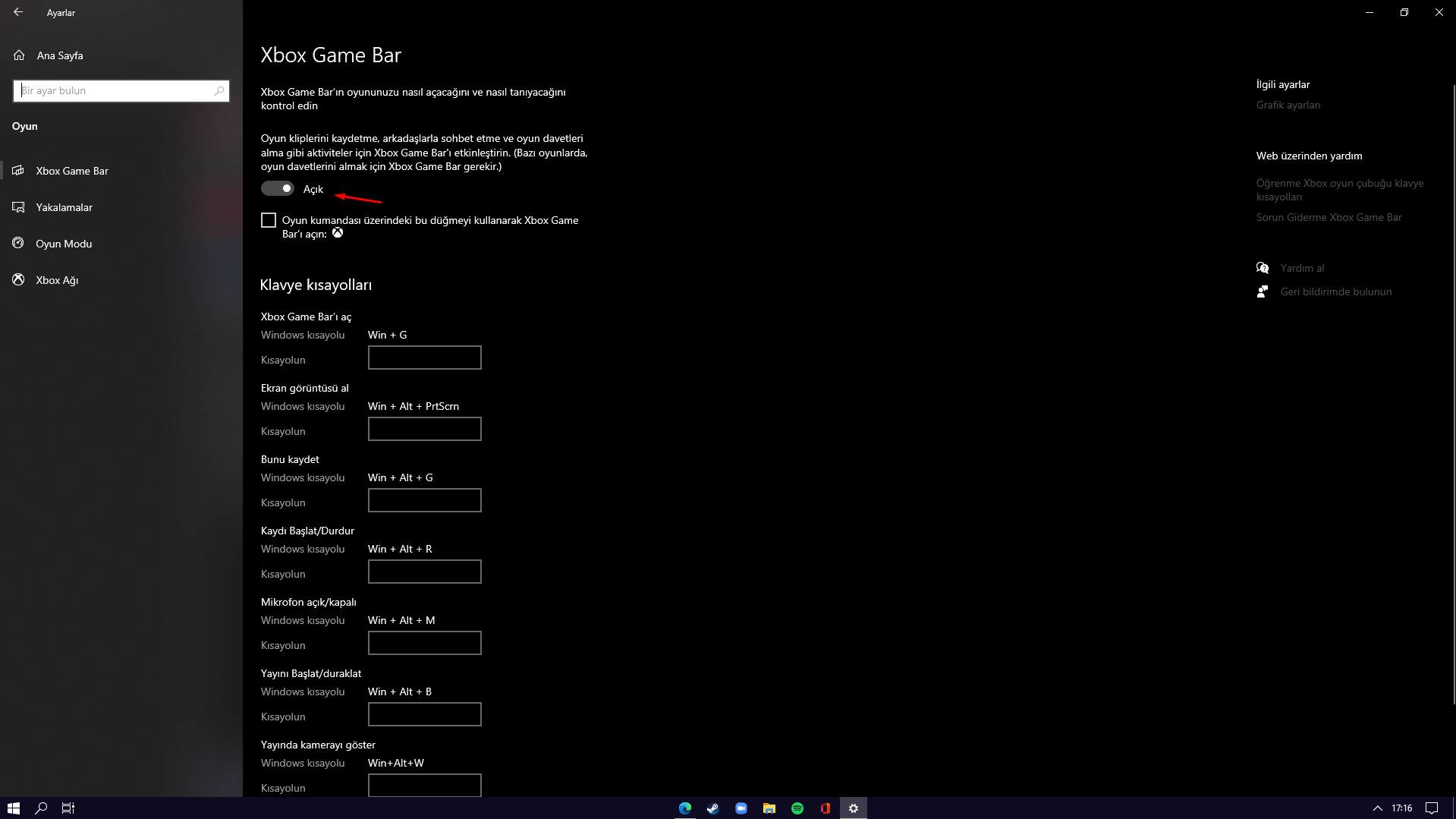Screen dimensions: 1456x819
Task: Open File Explorer from taskbar
Action: point(769,808)
